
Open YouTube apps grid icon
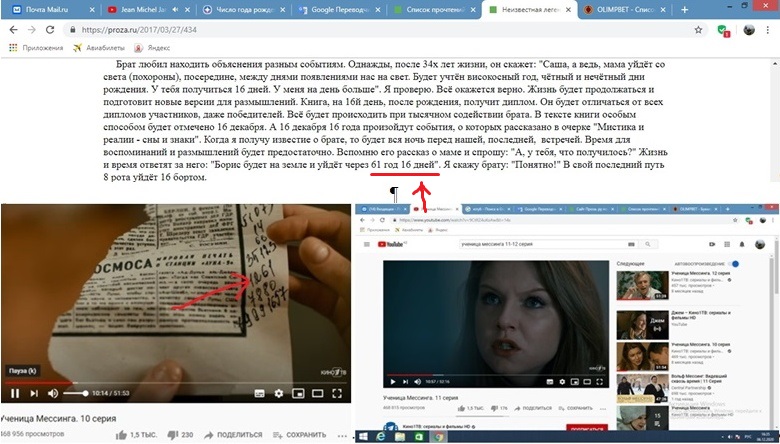point(727,244)
